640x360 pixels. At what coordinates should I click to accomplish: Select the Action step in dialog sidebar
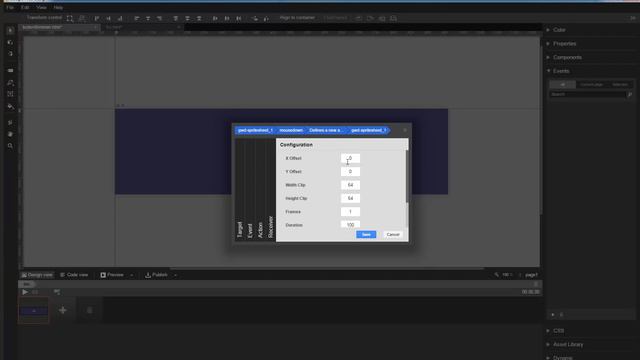point(260,190)
